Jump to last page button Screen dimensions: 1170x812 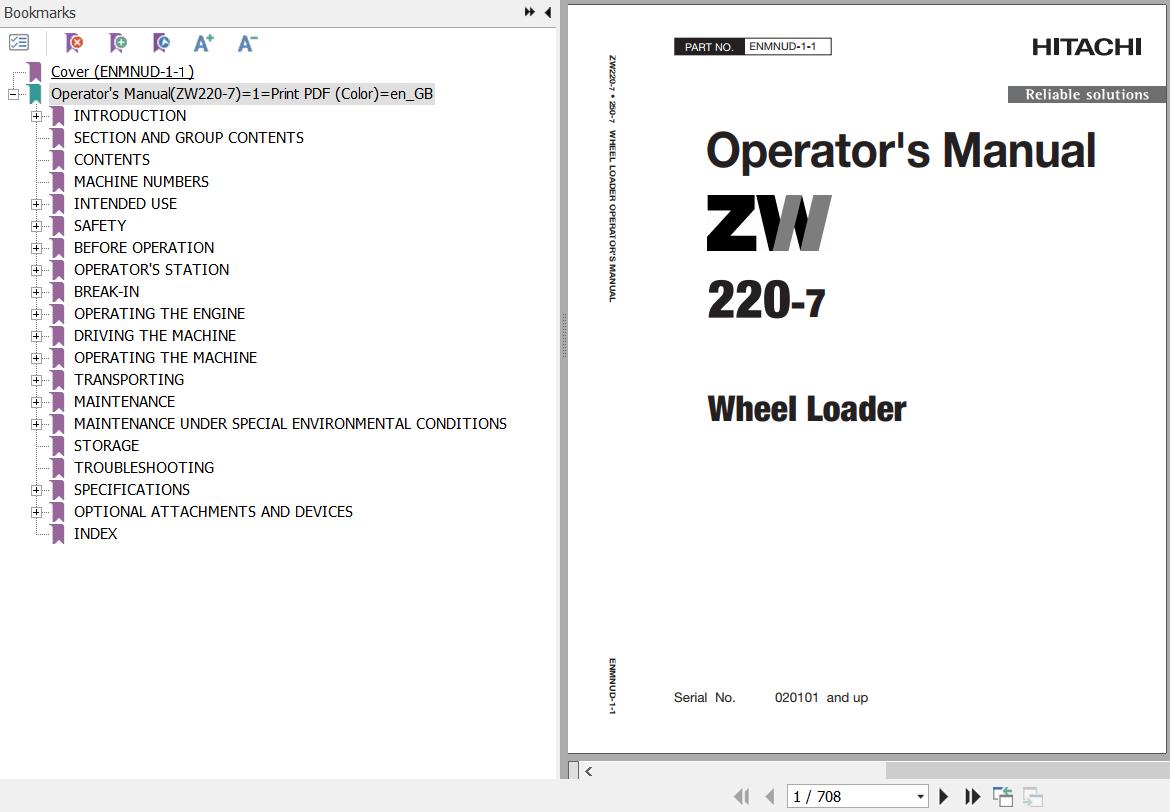point(972,796)
